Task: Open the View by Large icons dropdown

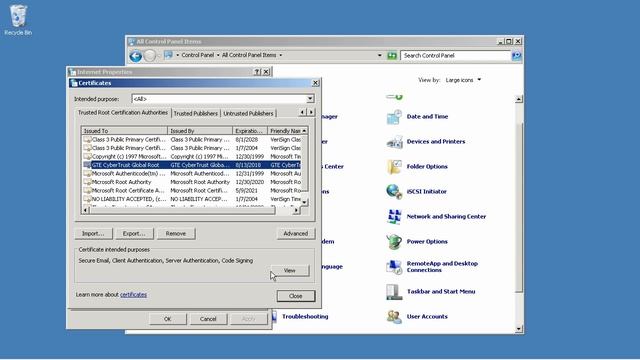Action: tap(463, 80)
